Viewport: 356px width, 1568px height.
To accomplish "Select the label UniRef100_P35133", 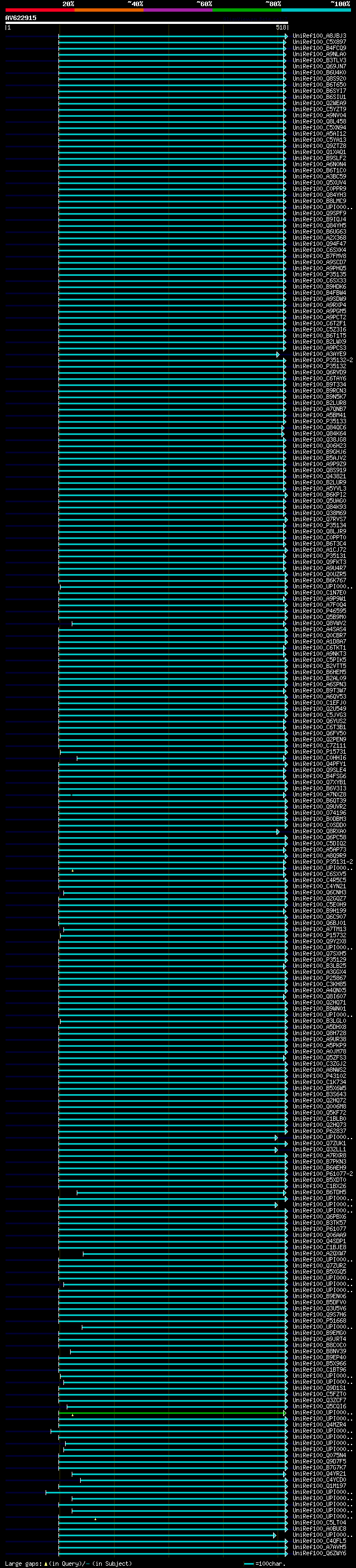I will pyautogui.click(x=319, y=421).
